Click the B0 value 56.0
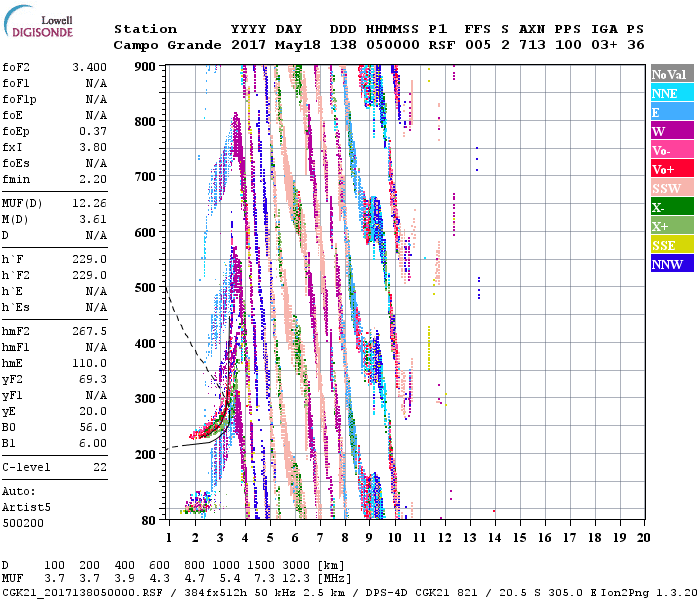This screenshot has width=700, height=600. point(93,428)
